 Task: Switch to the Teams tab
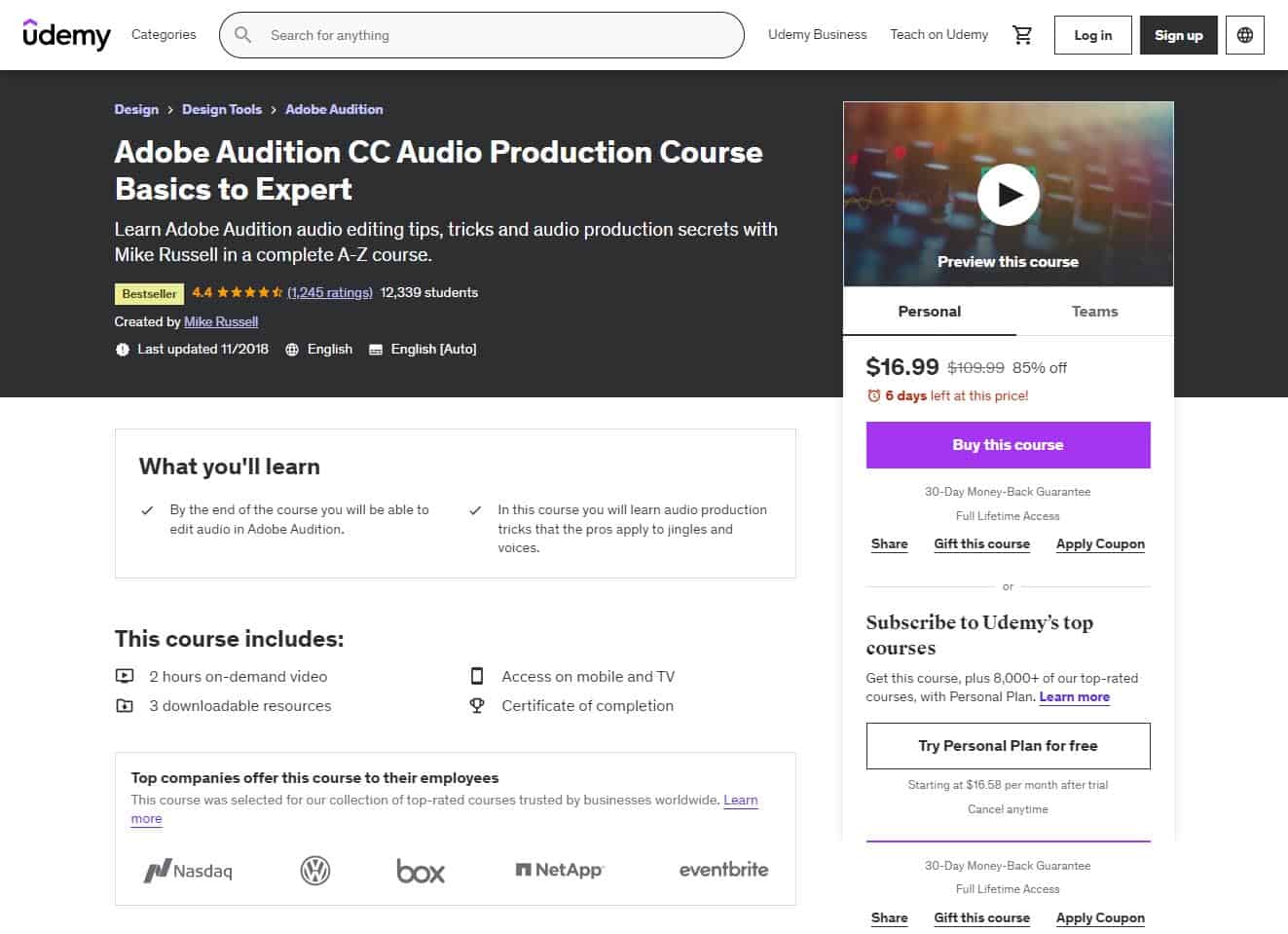(x=1095, y=312)
